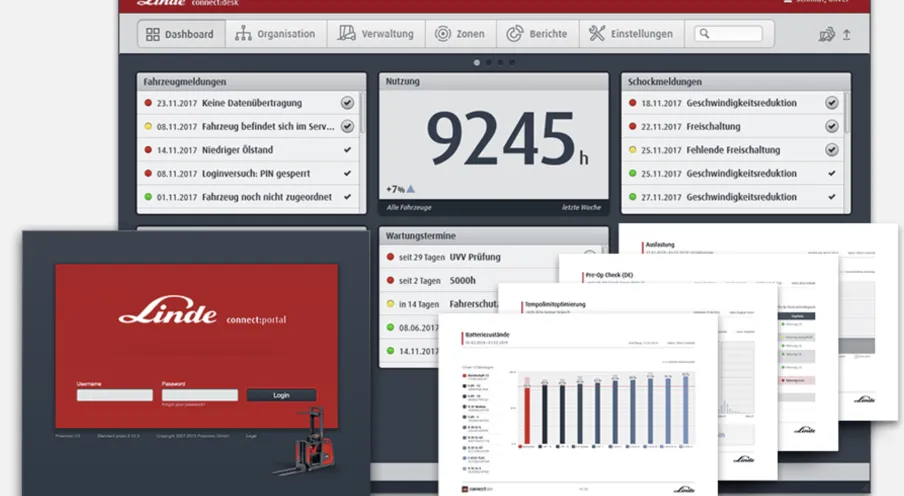This screenshot has height=496, width=904.
Task: Click the upload arrow icon
Action: point(846,35)
